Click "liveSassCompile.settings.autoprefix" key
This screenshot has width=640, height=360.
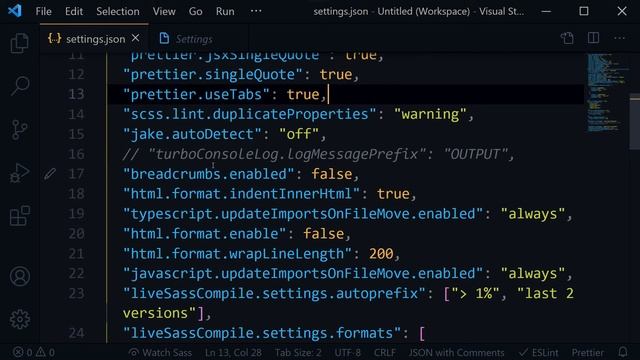[x=274, y=293]
